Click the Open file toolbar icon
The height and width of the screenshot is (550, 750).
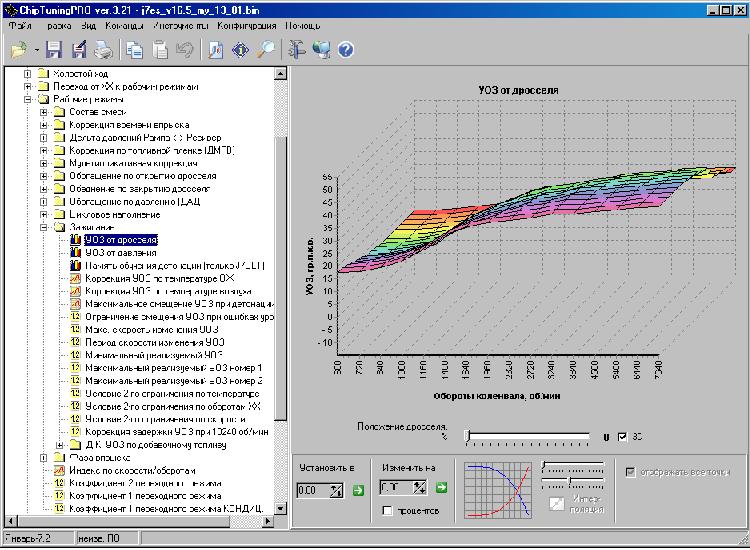(x=18, y=49)
